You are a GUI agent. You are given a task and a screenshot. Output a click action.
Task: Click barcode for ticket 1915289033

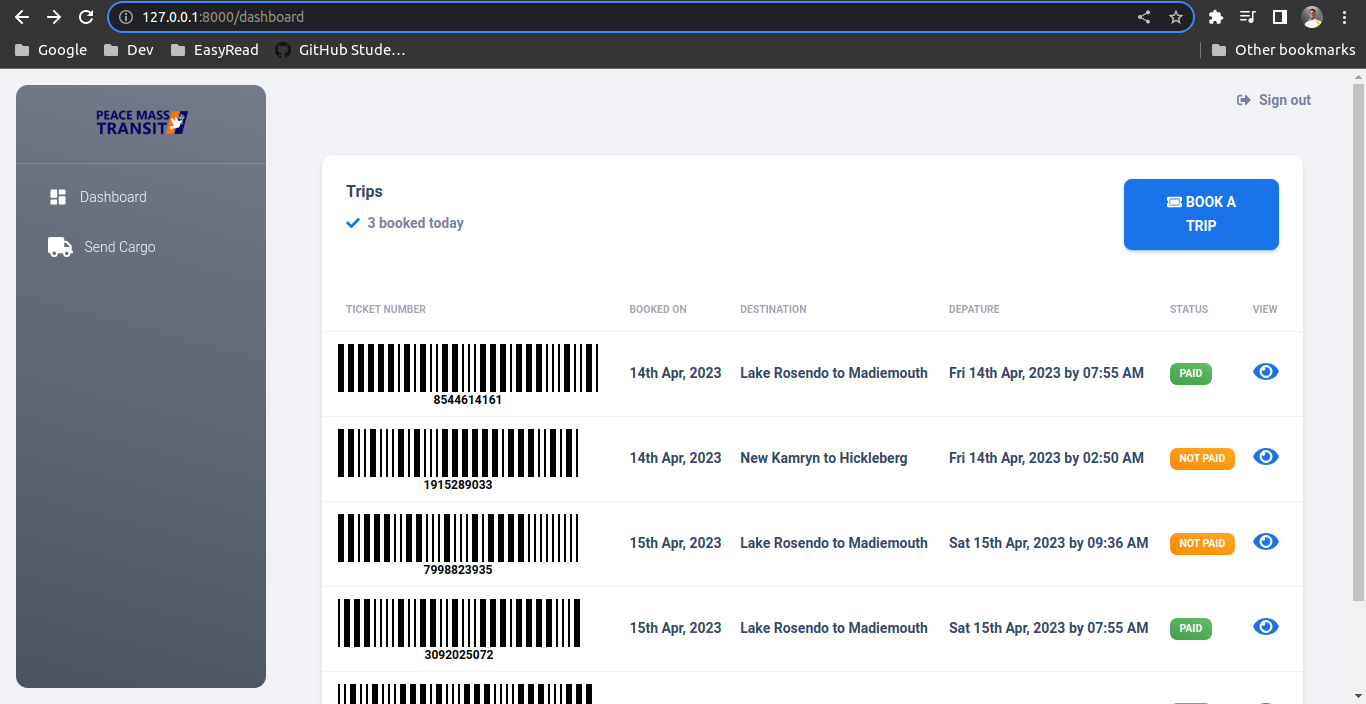pyautogui.click(x=458, y=453)
